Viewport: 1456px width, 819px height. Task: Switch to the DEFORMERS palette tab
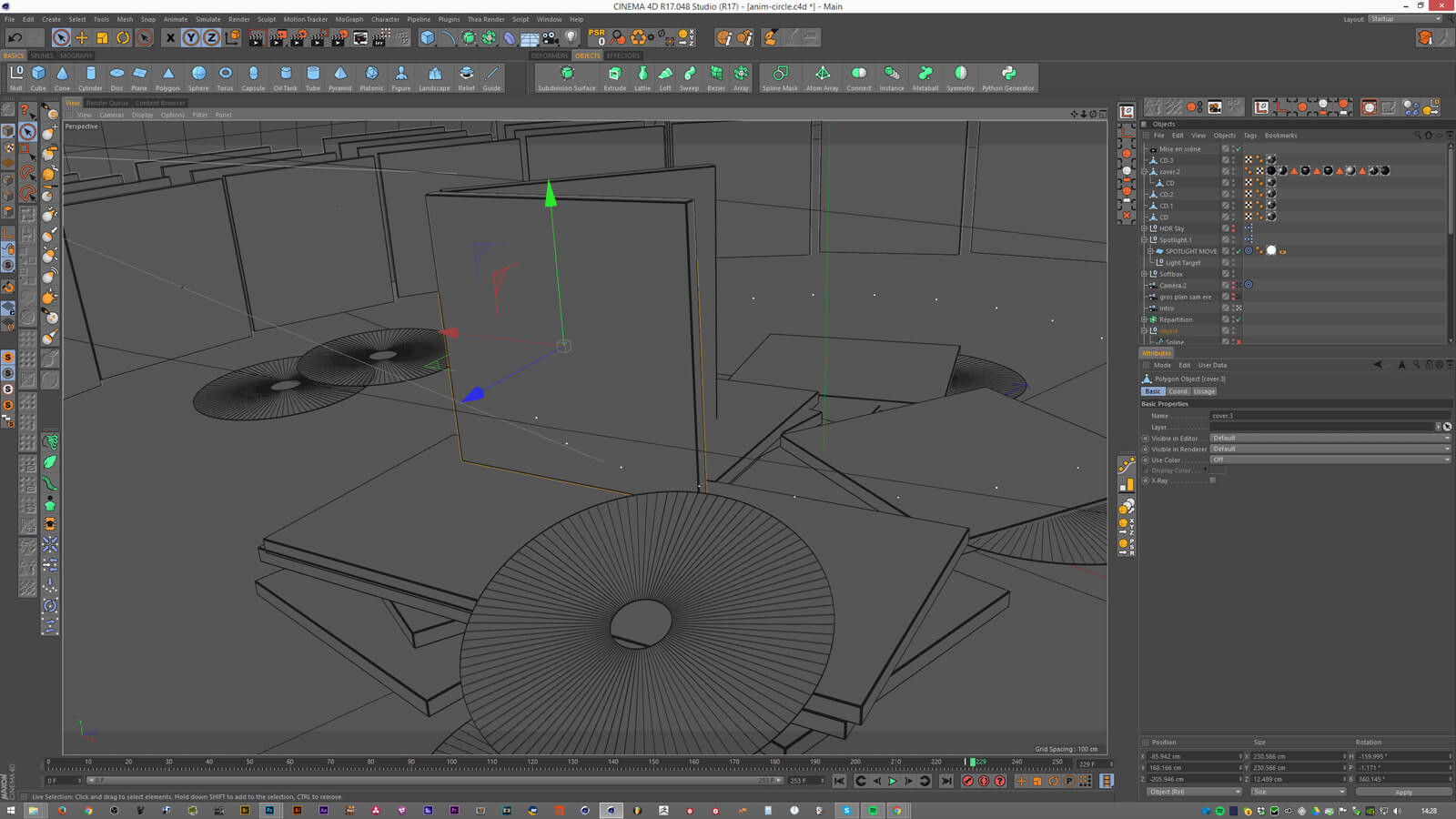pos(550,56)
